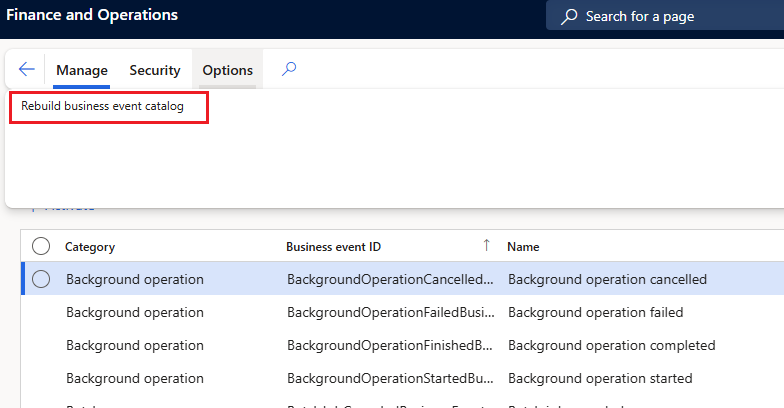The image size is (784, 408).
Task: Open the action pane search magnifier
Action: [289, 69]
